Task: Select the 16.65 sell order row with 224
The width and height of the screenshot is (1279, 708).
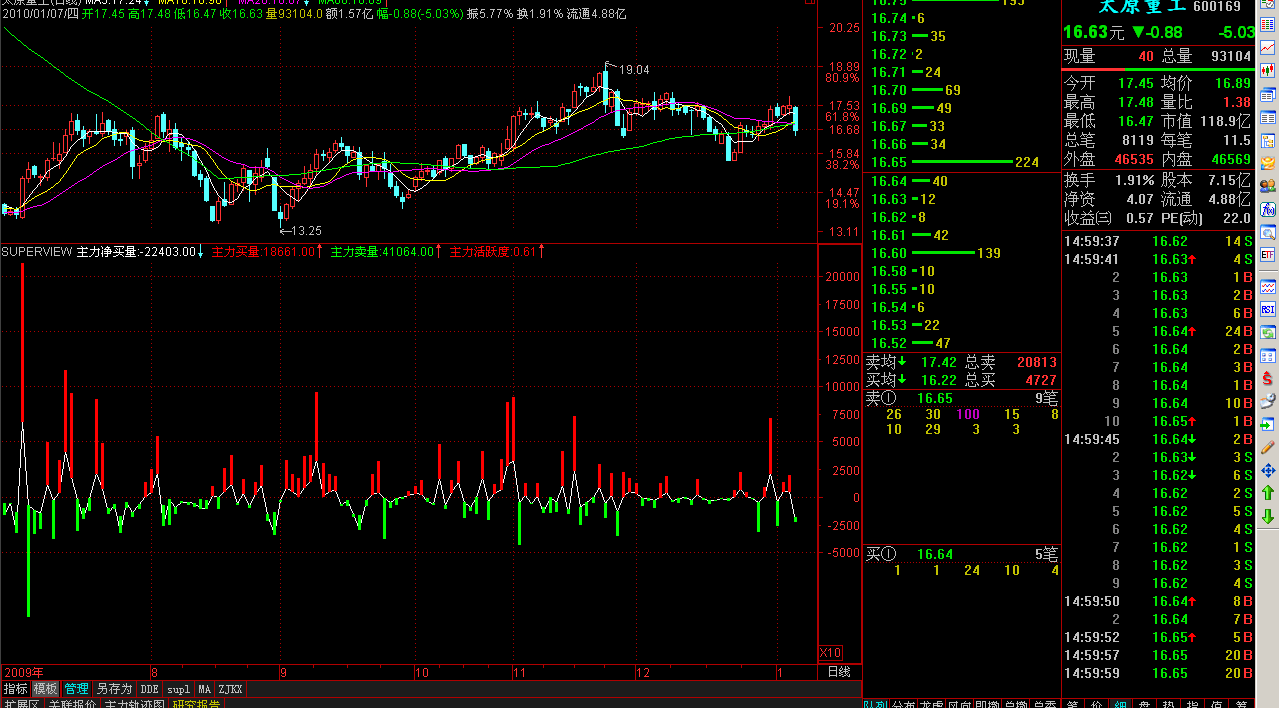Action: point(961,162)
